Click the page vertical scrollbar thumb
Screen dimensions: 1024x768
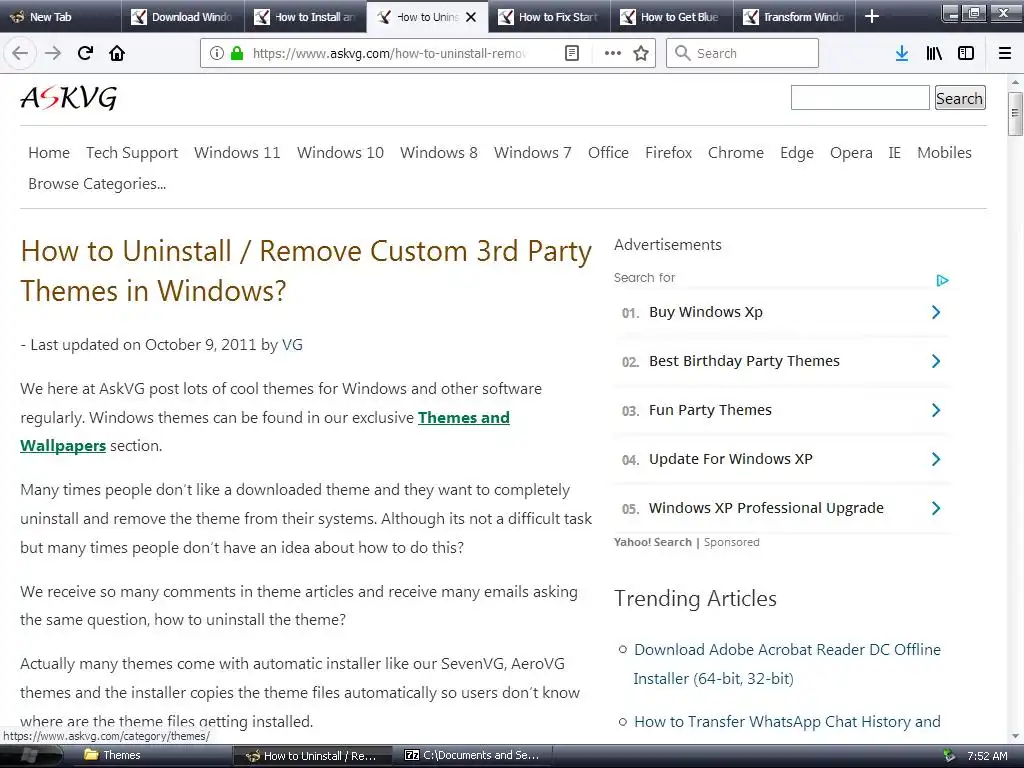point(1015,114)
